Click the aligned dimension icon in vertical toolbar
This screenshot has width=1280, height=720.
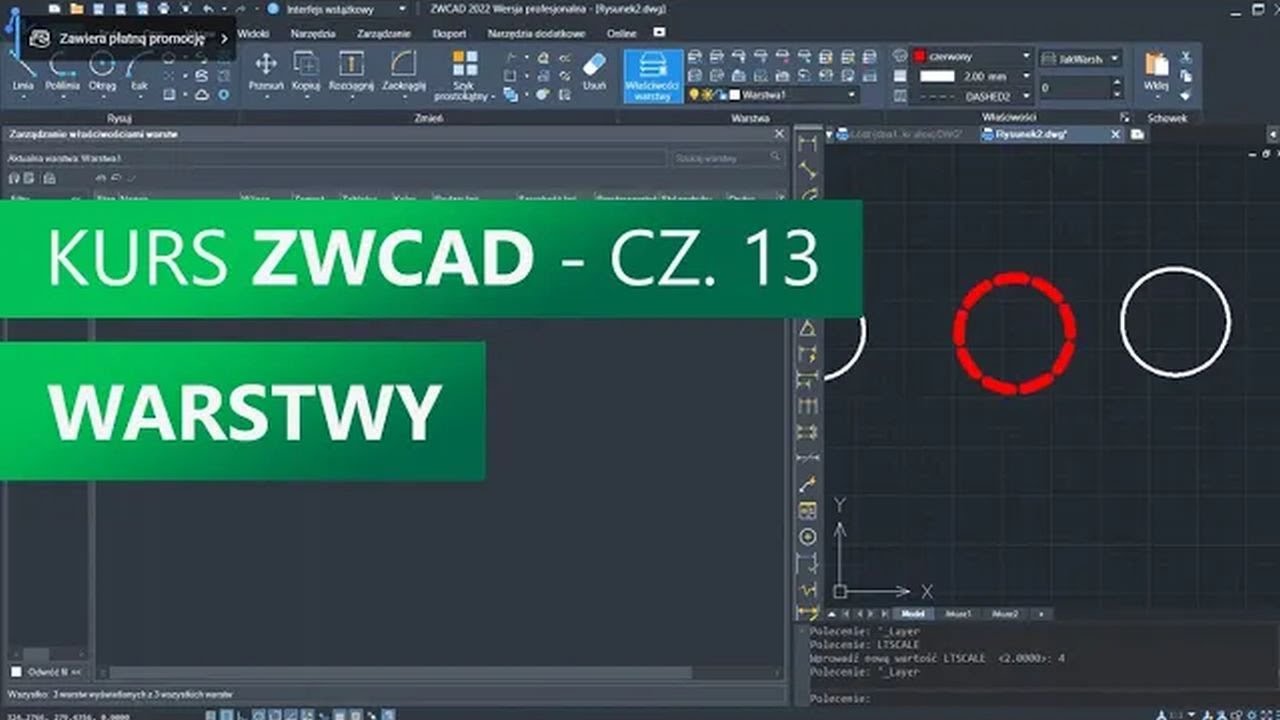coord(808,170)
